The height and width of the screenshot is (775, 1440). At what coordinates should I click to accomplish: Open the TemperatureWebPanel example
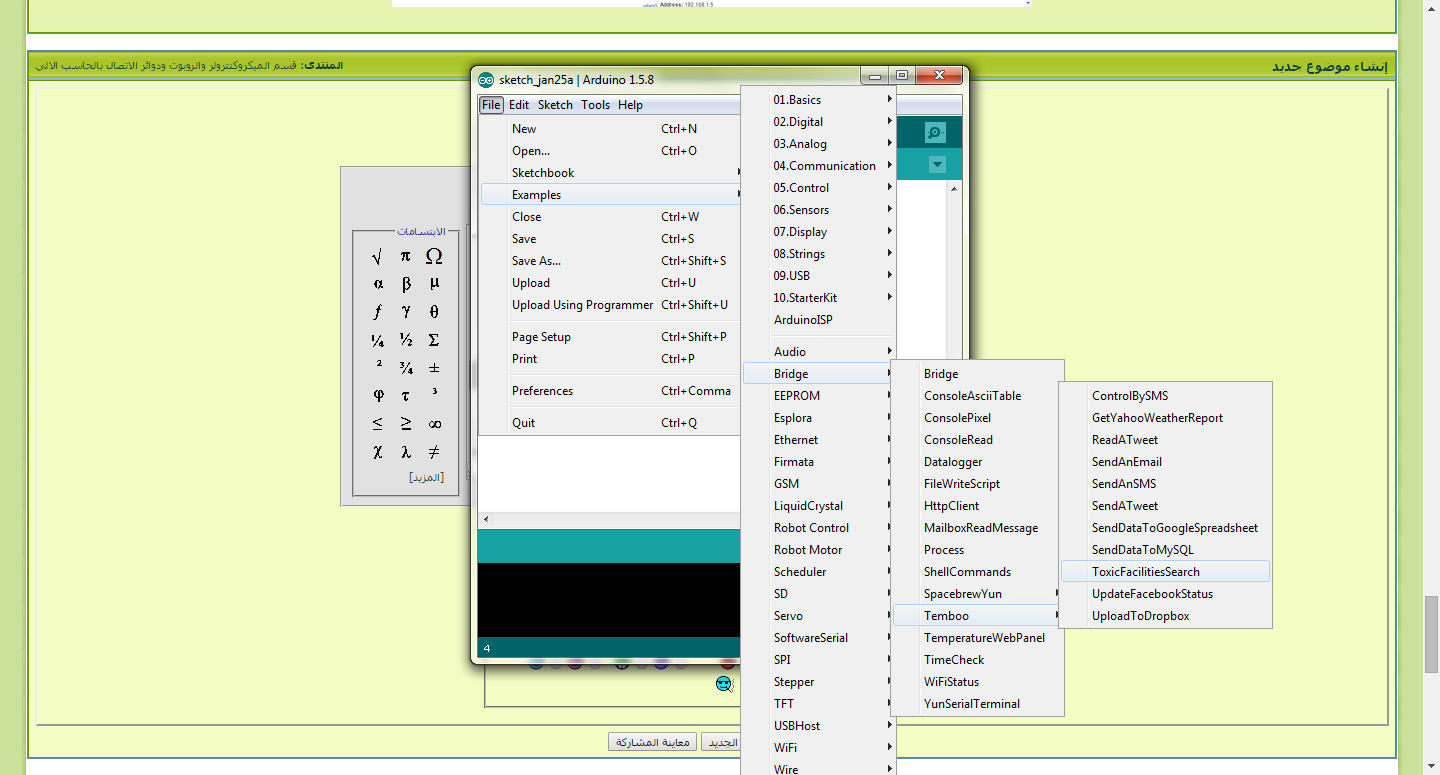(x=978, y=638)
